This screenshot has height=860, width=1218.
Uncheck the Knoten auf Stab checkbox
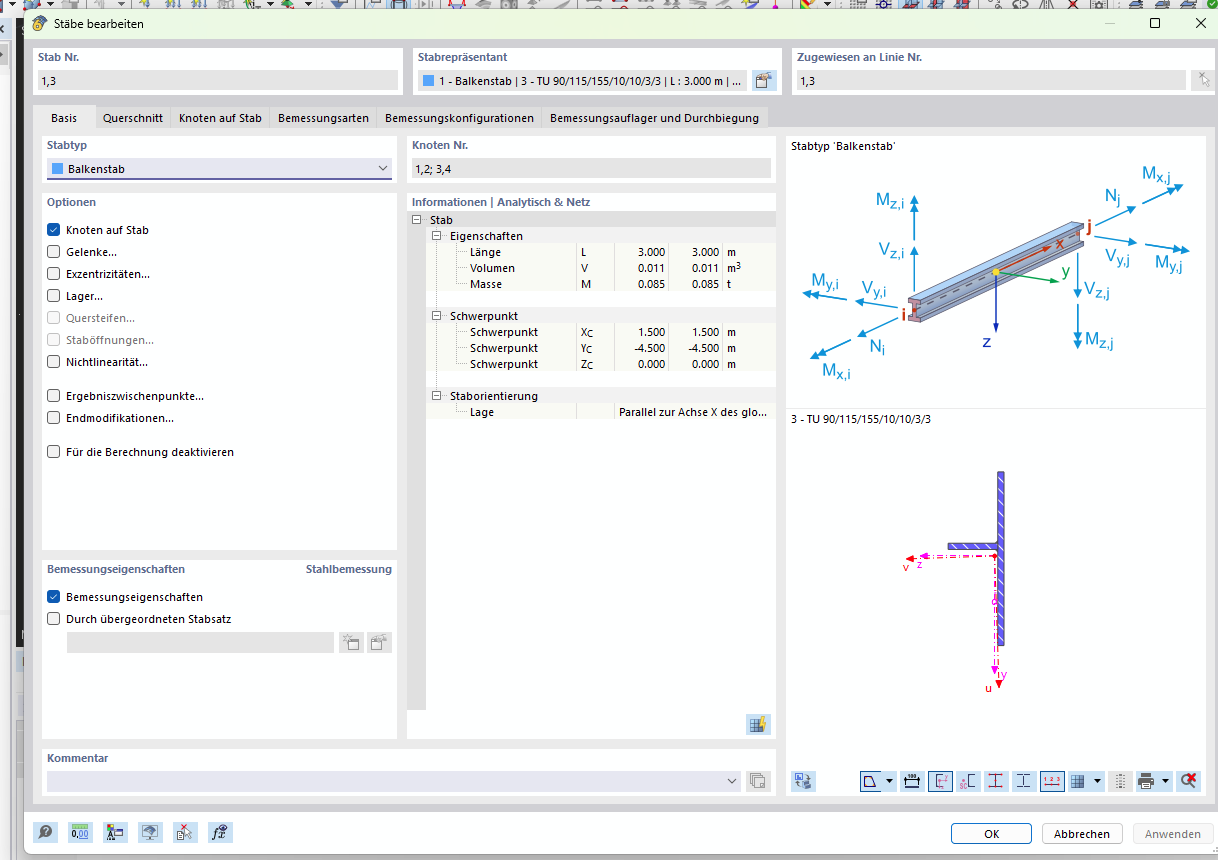[54, 230]
